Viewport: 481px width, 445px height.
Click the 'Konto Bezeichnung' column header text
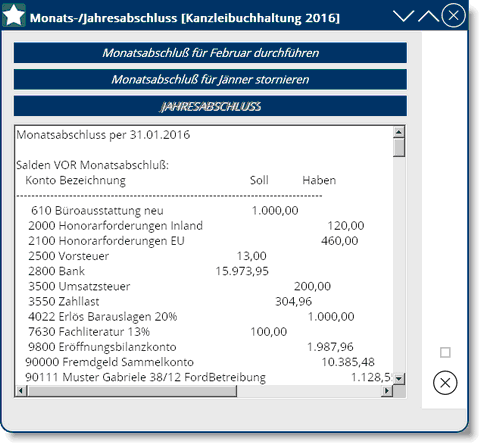(x=76, y=180)
